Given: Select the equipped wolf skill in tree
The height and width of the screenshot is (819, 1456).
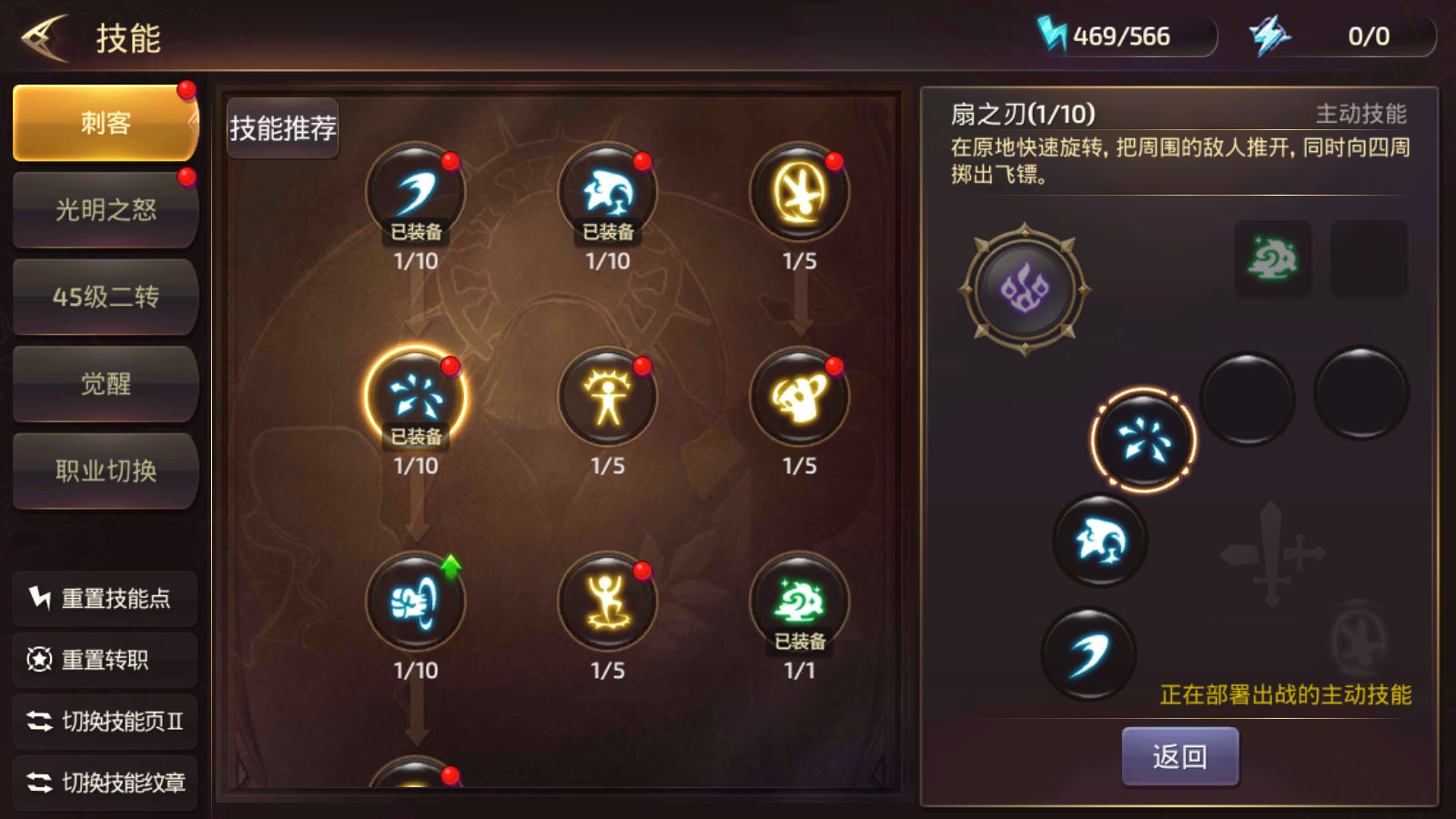Looking at the screenshot, I should point(607,192).
